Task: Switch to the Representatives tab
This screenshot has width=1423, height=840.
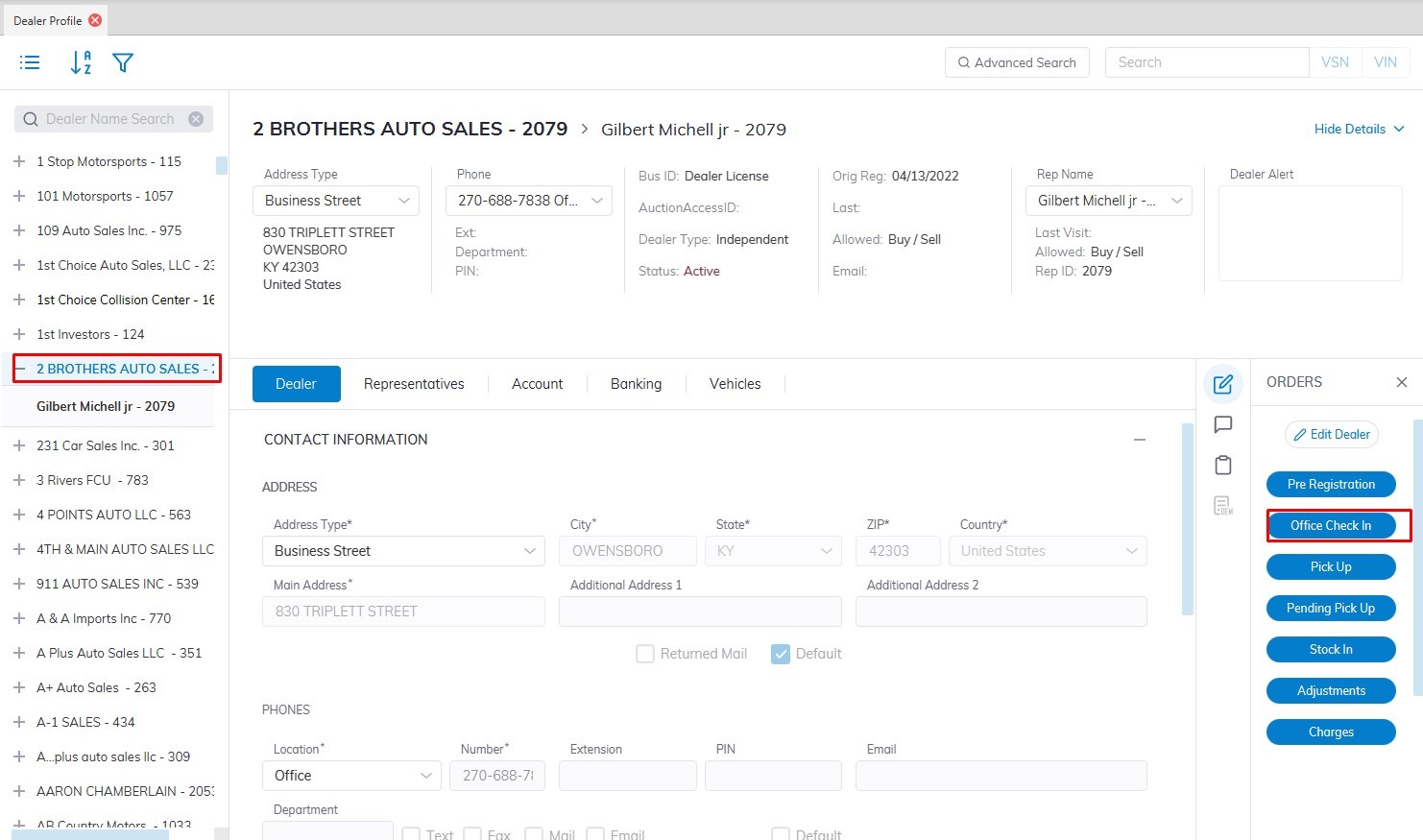Action: tap(414, 384)
